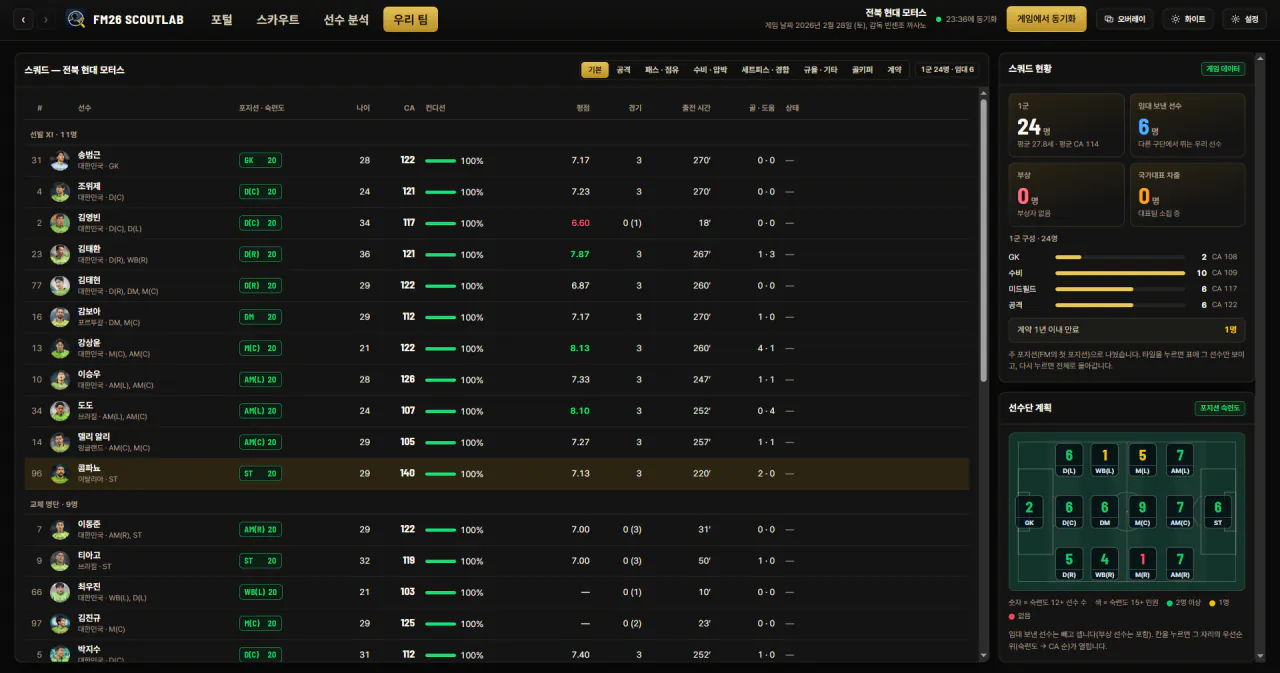Click 게임에서 동기화 sync button
The image size is (1280, 673).
1046,19
